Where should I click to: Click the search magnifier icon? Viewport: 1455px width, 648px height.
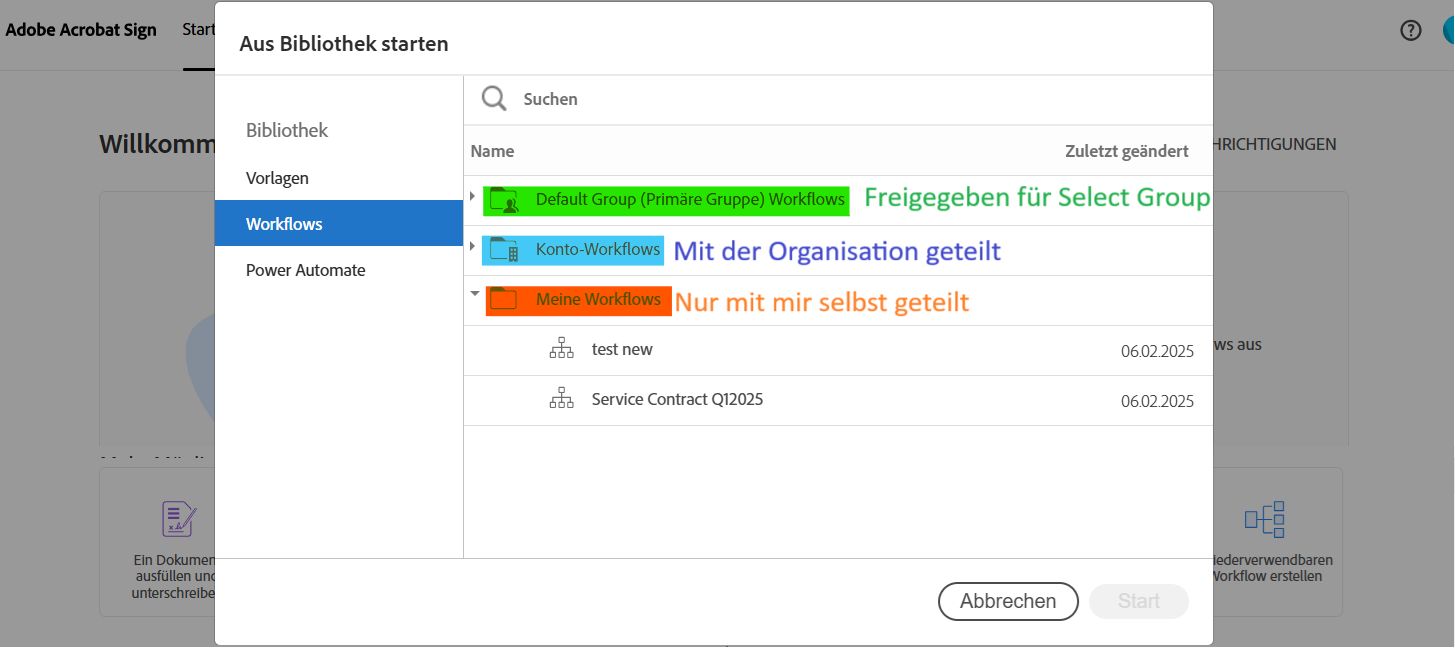pyautogui.click(x=494, y=98)
